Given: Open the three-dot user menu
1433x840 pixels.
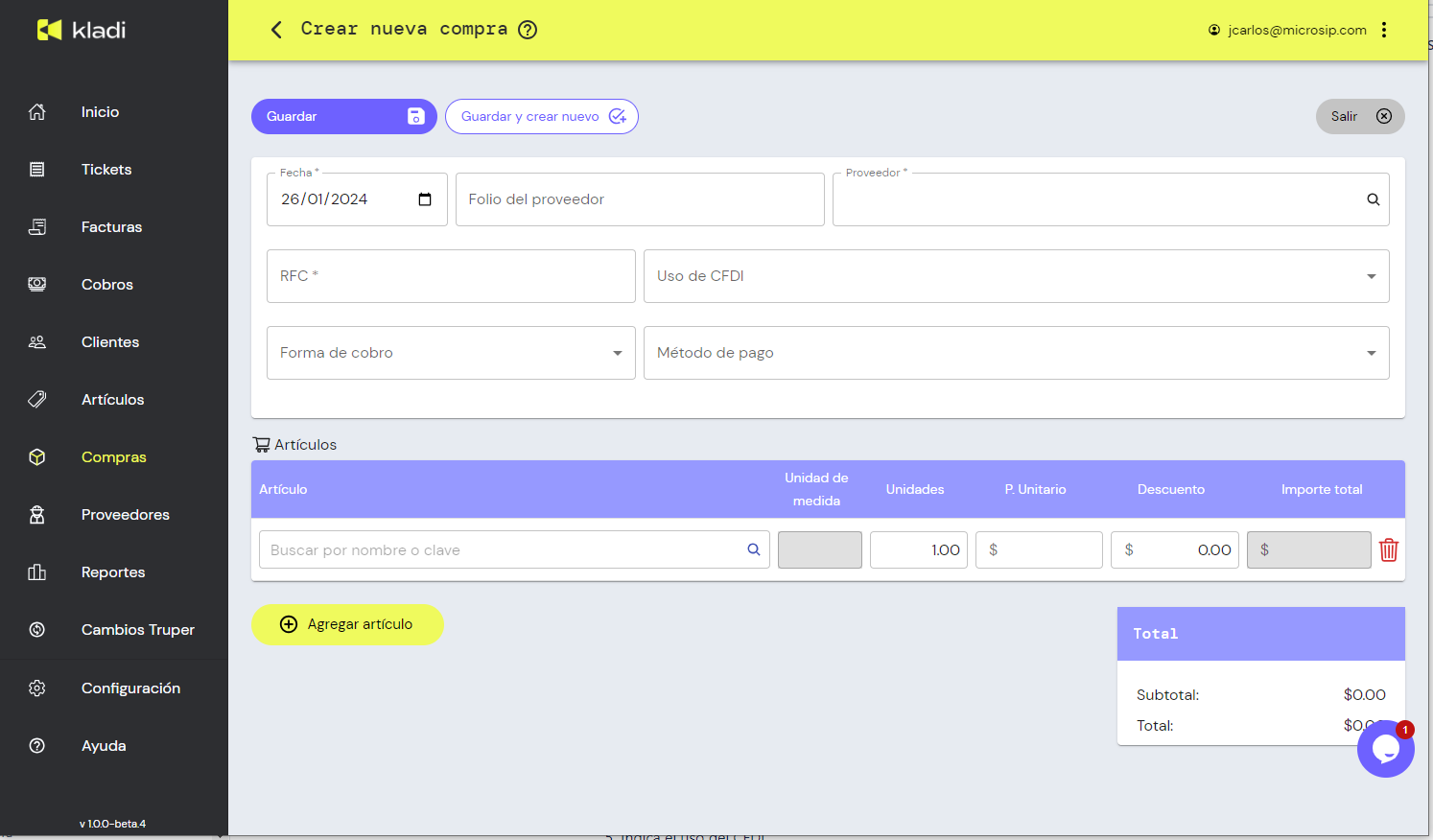Looking at the screenshot, I should coord(1384,30).
